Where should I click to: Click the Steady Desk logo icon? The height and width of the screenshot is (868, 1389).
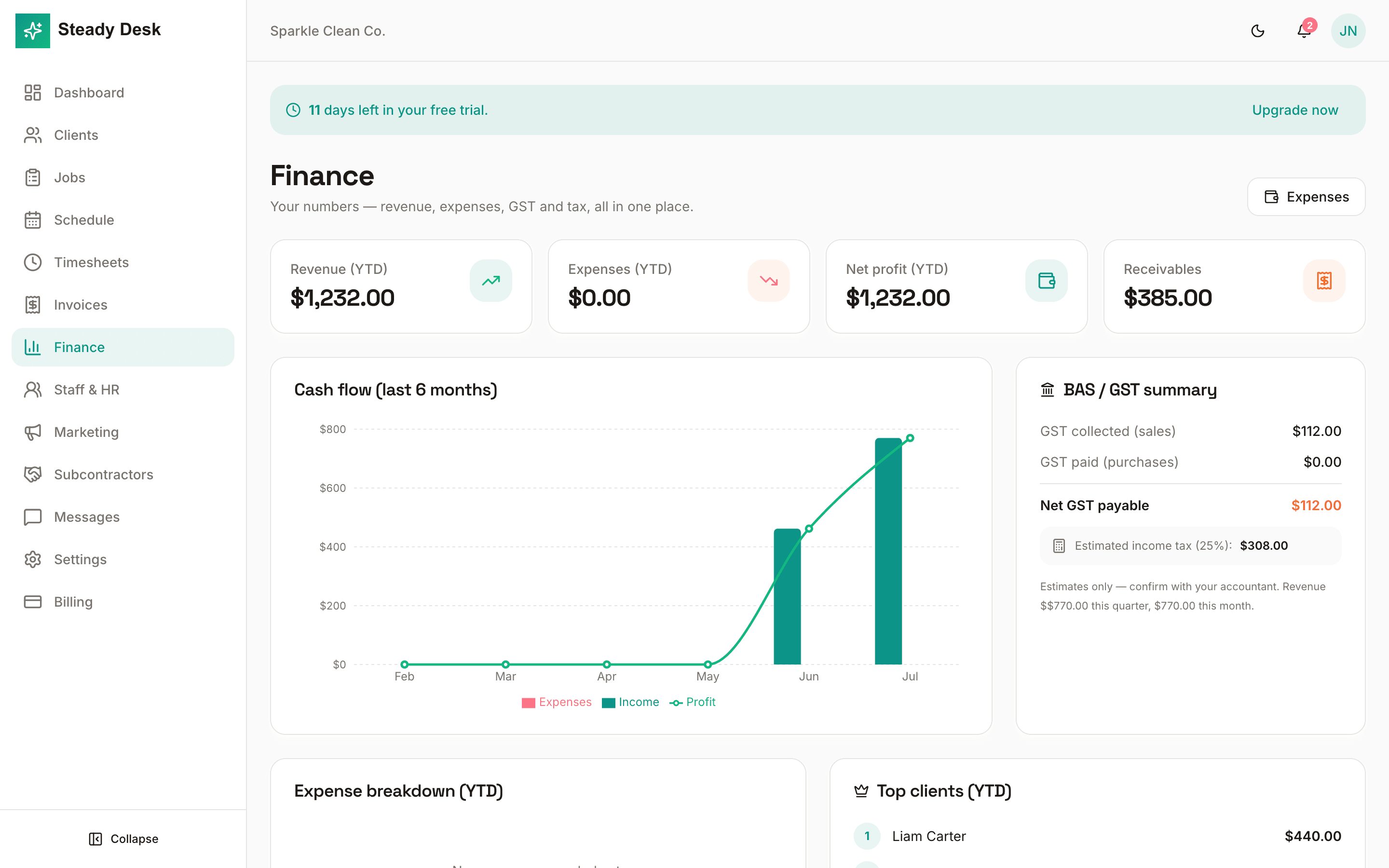click(x=33, y=30)
